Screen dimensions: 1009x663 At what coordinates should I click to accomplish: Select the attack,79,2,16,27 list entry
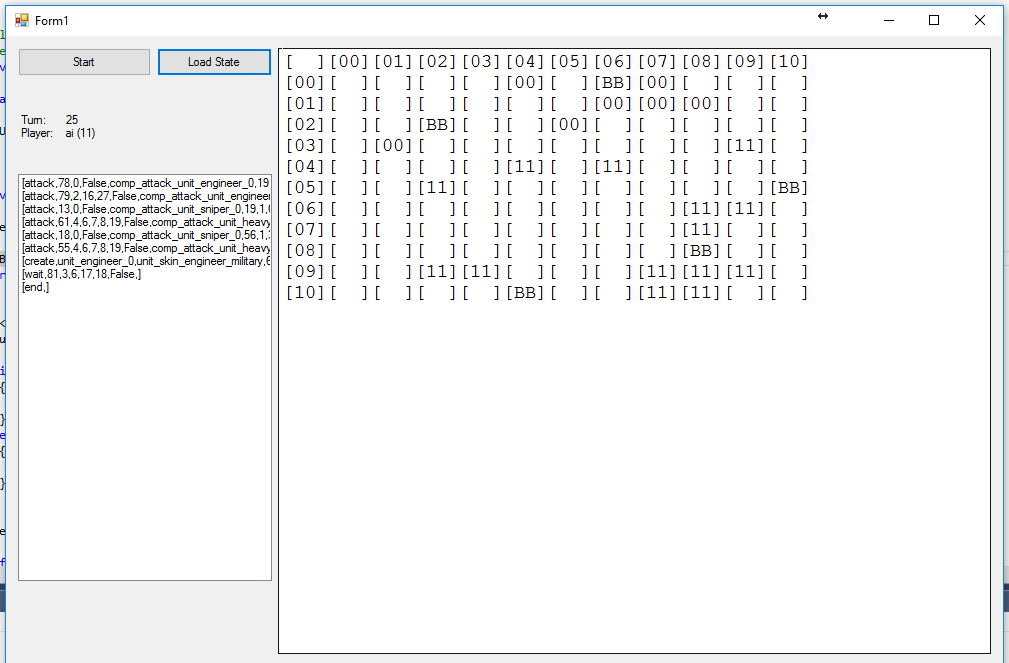(x=145, y=196)
